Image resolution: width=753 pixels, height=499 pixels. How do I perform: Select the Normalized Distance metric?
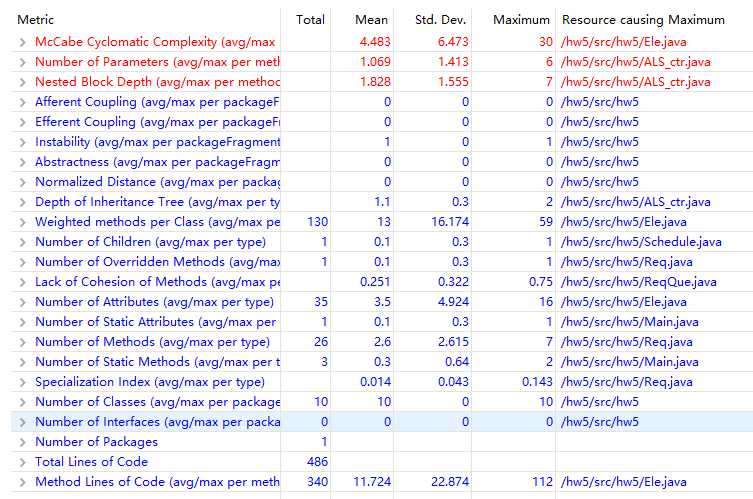tap(157, 182)
